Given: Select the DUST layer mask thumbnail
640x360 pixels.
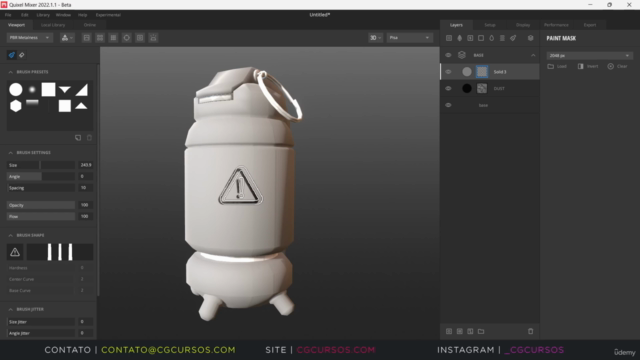Looking at the screenshot, I should click(x=482, y=89).
